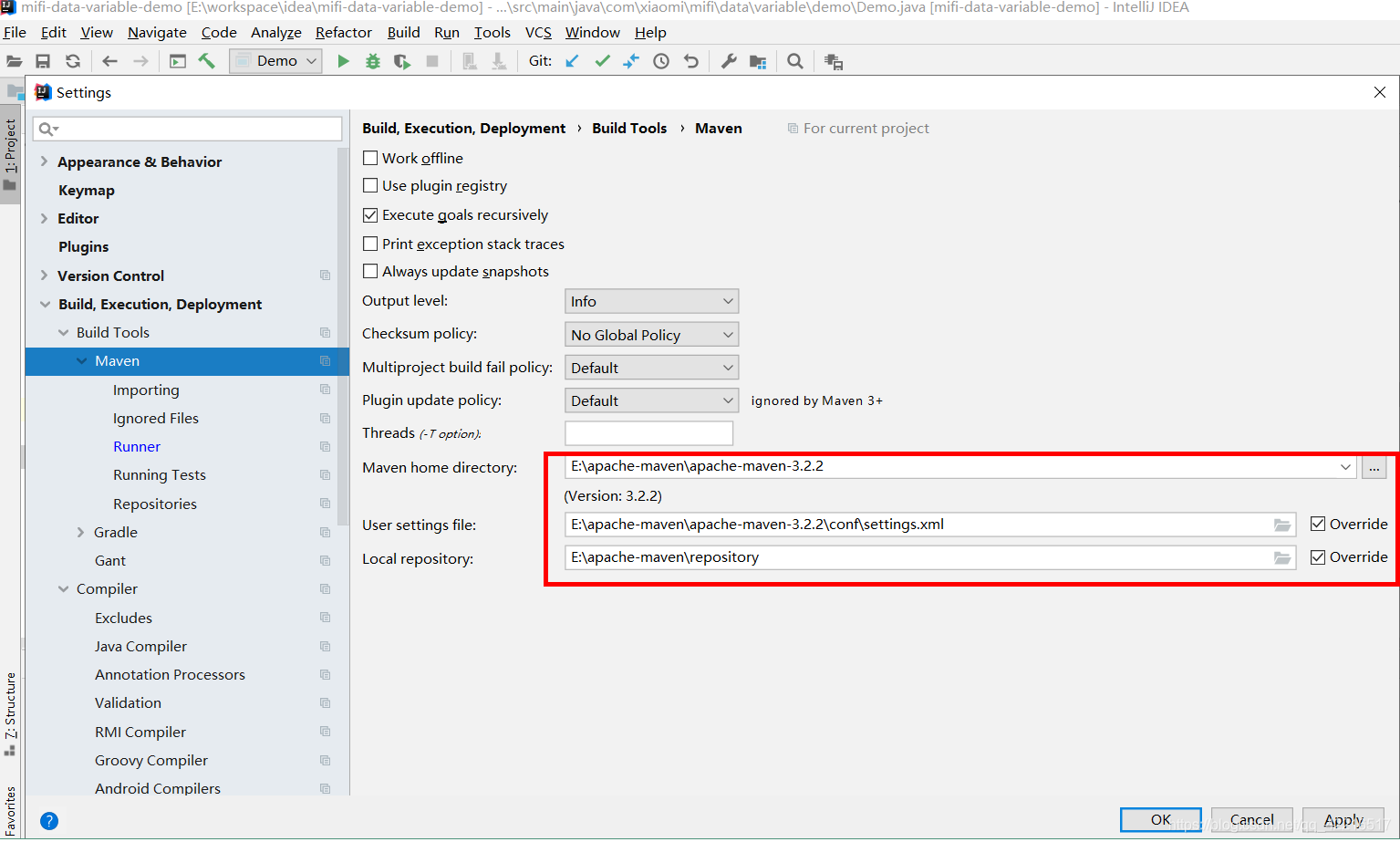Click the Threads input field
1400x842 pixels.
tap(648, 433)
